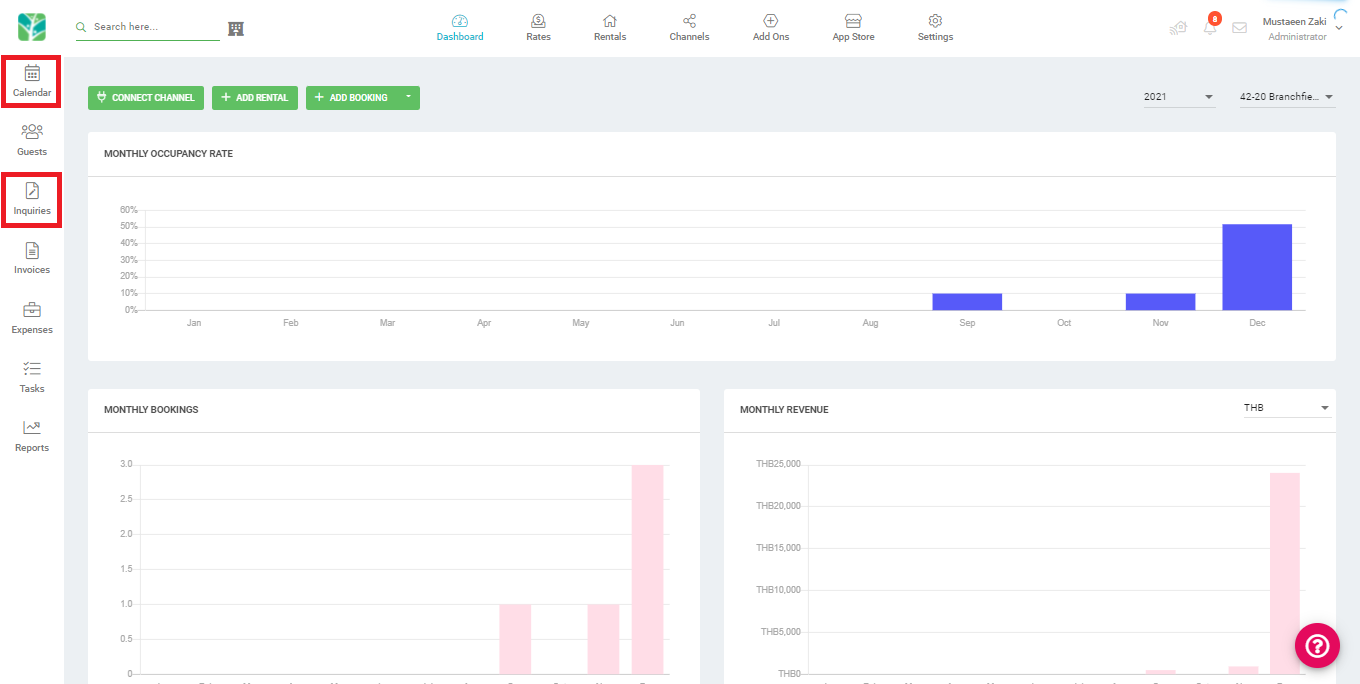
Task: Open the Expenses briefcase icon
Action: click(32, 309)
